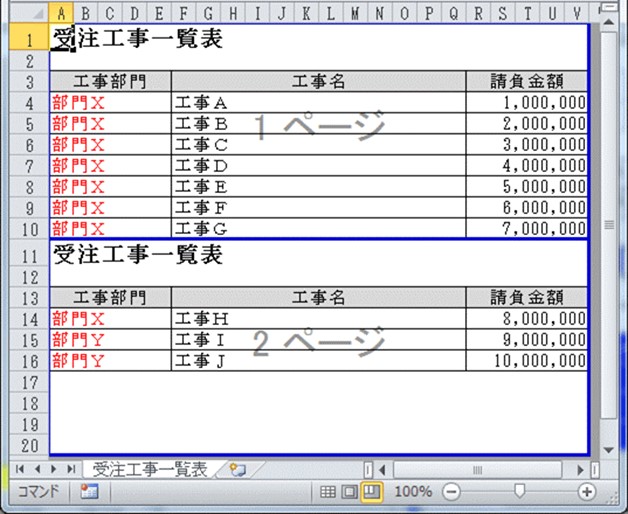
Task: Select column A header
Action: coord(62,14)
